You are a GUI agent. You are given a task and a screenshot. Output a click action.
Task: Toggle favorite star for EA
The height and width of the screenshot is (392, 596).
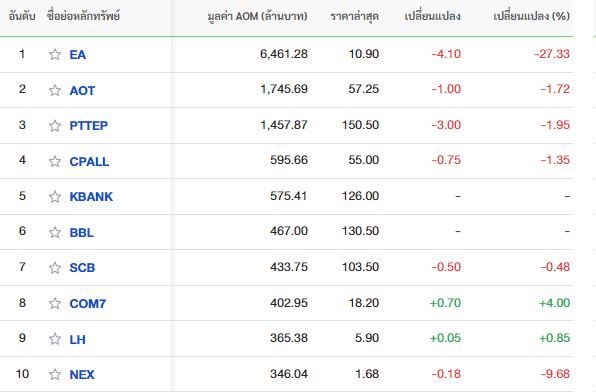[x=55, y=54]
